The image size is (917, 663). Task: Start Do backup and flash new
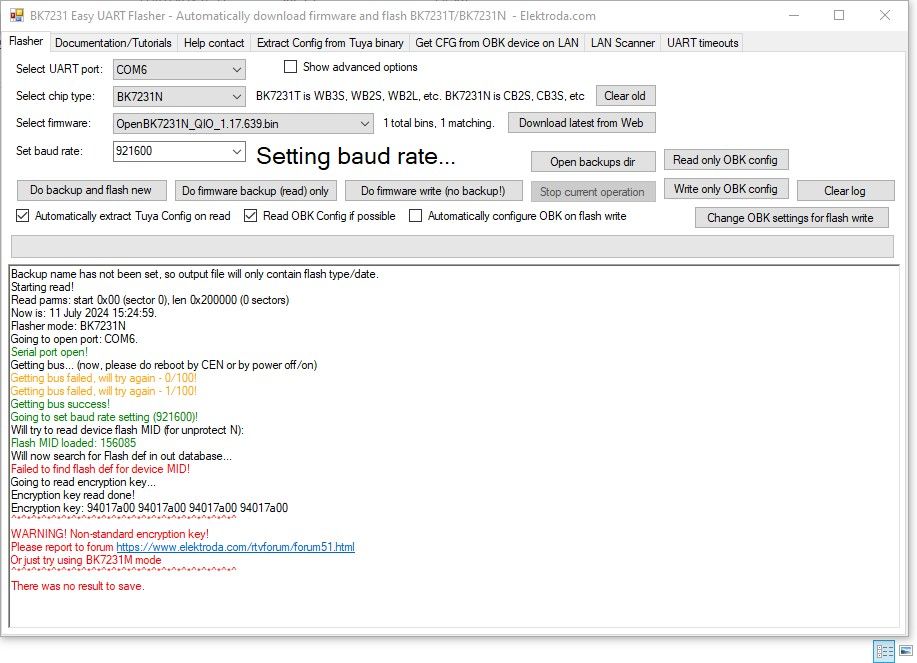(x=91, y=191)
